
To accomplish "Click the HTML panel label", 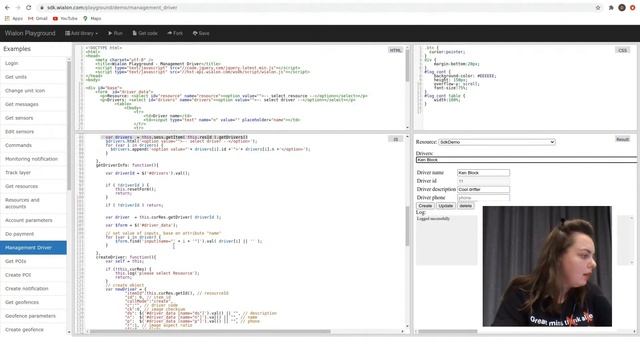I will tap(395, 50).
